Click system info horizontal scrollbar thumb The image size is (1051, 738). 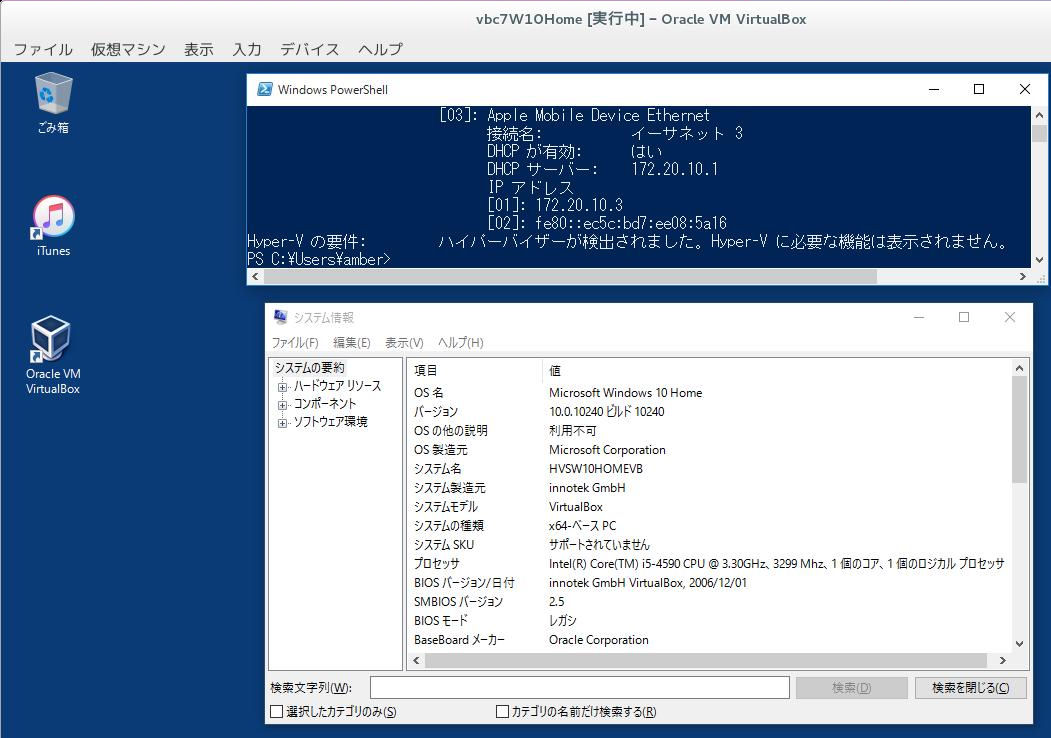click(706, 660)
